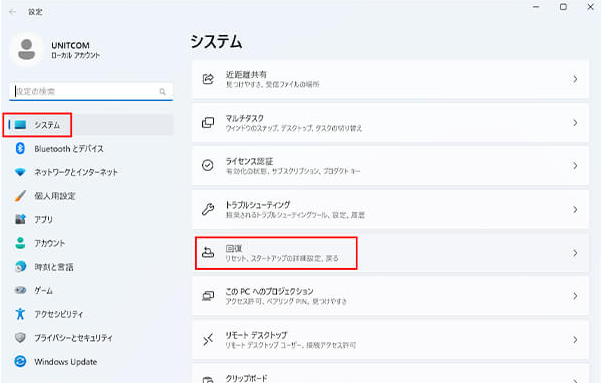The height and width of the screenshot is (383, 601).
Task: Expand the トラブルシューティング chevron
Action: pyautogui.click(x=575, y=209)
